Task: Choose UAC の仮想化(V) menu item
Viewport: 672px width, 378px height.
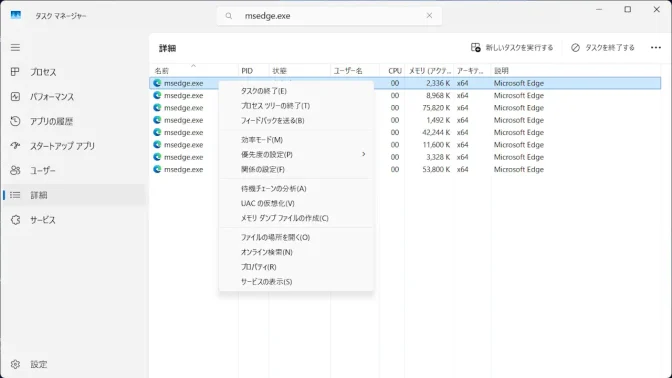Action: point(296,203)
